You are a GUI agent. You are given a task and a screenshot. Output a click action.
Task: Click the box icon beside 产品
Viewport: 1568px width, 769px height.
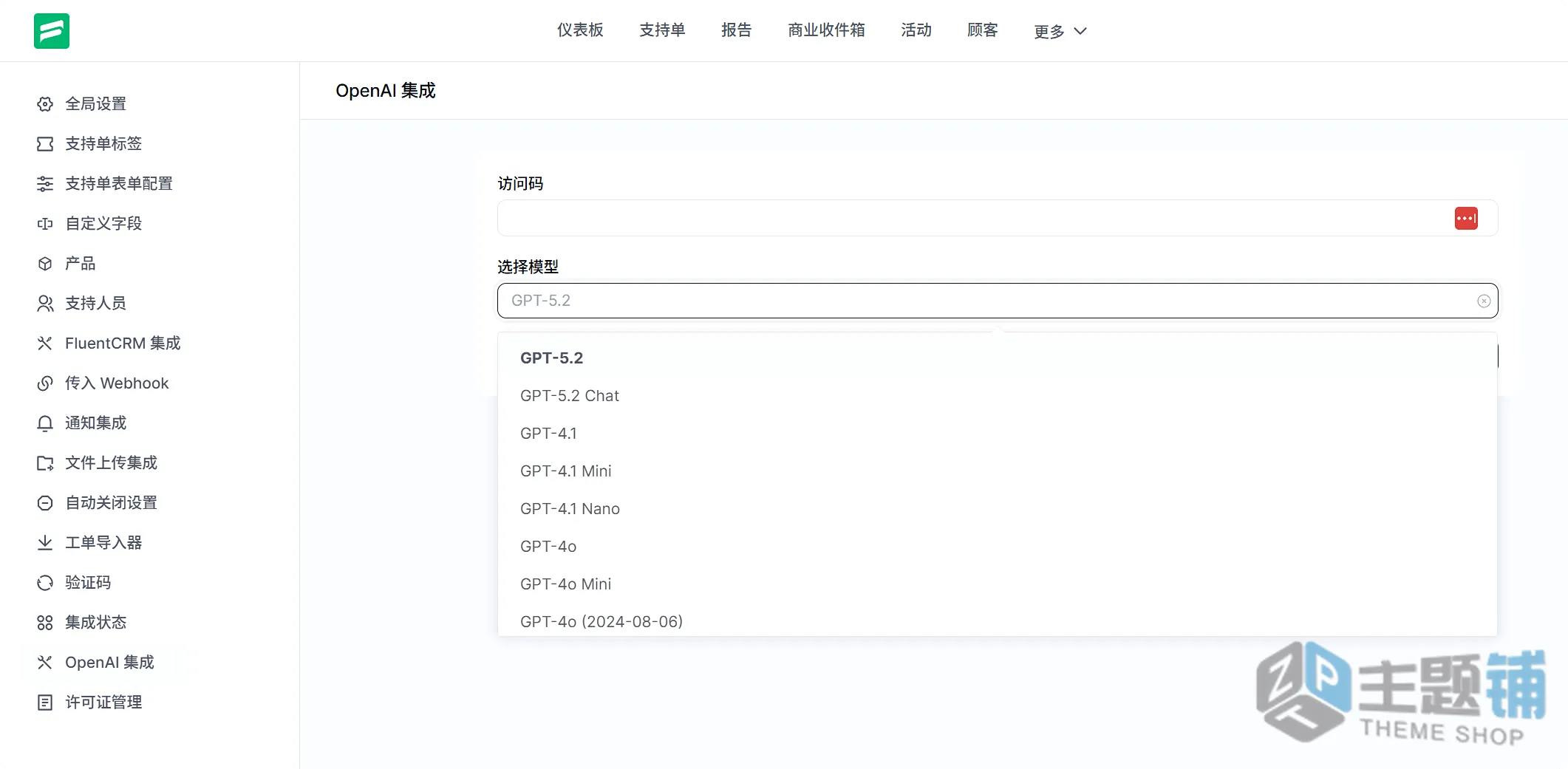coord(45,264)
